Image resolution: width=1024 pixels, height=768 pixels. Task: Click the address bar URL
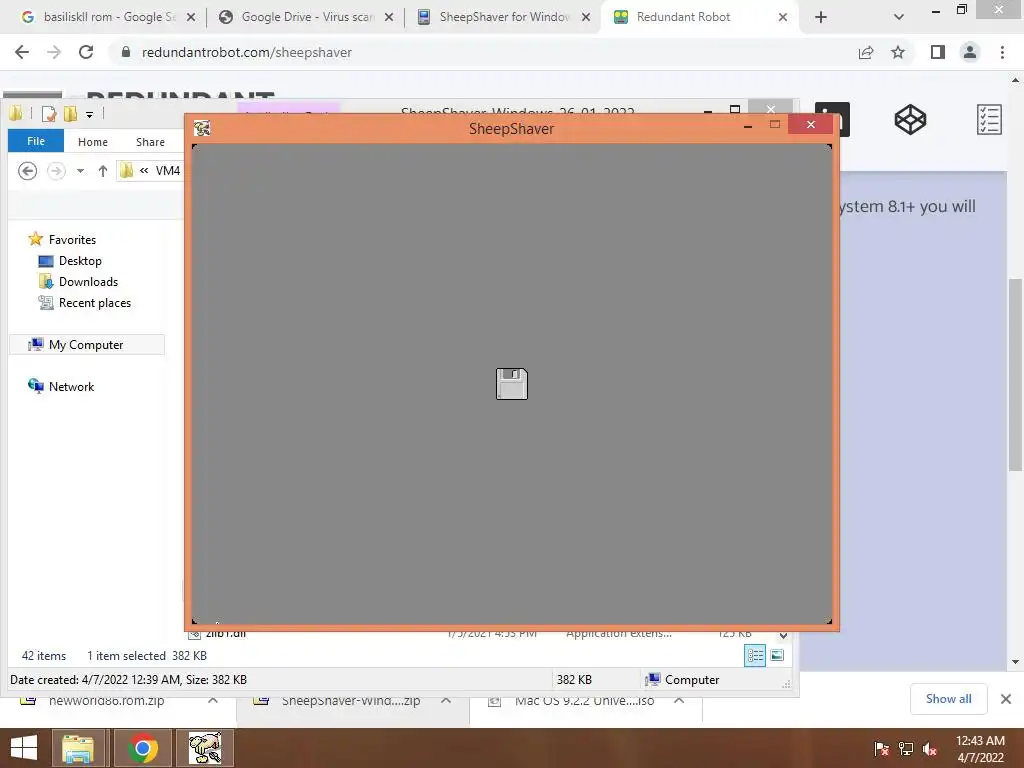click(x=247, y=52)
